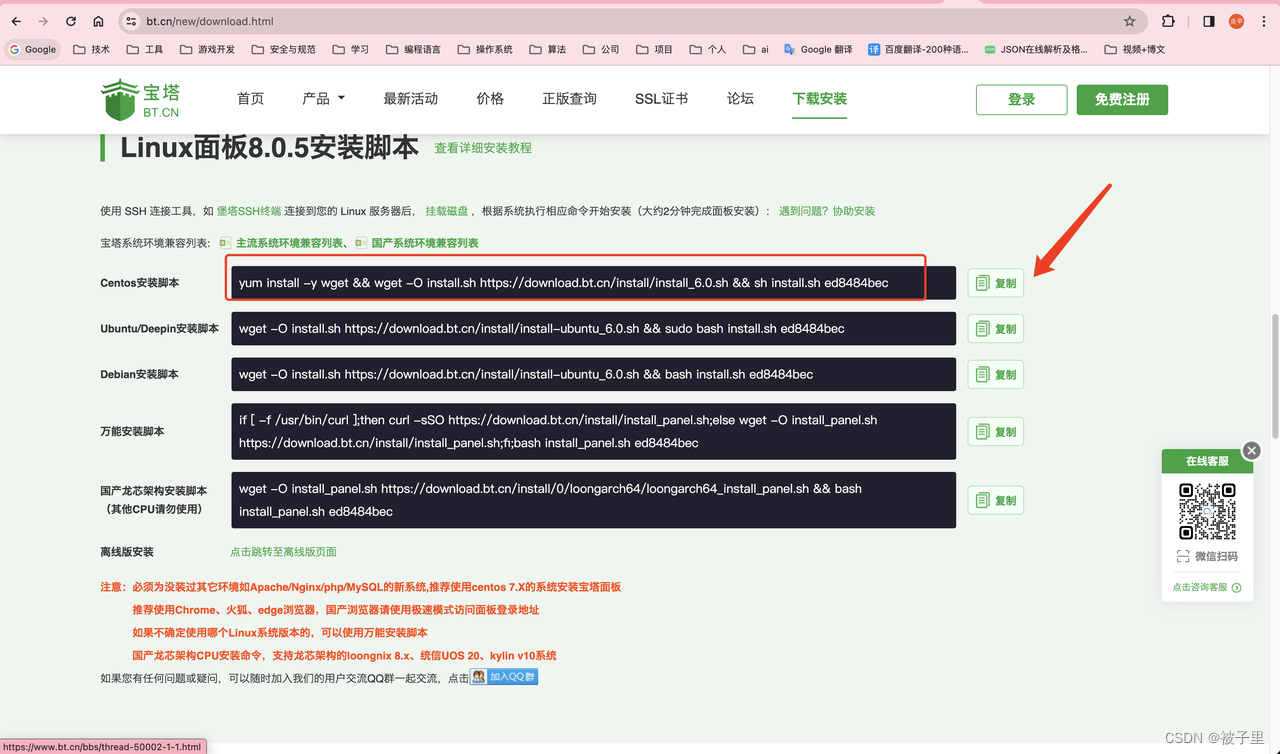Open the Chrome profile avatar
This screenshot has height=754, width=1280.
[x=1237, y=21]
